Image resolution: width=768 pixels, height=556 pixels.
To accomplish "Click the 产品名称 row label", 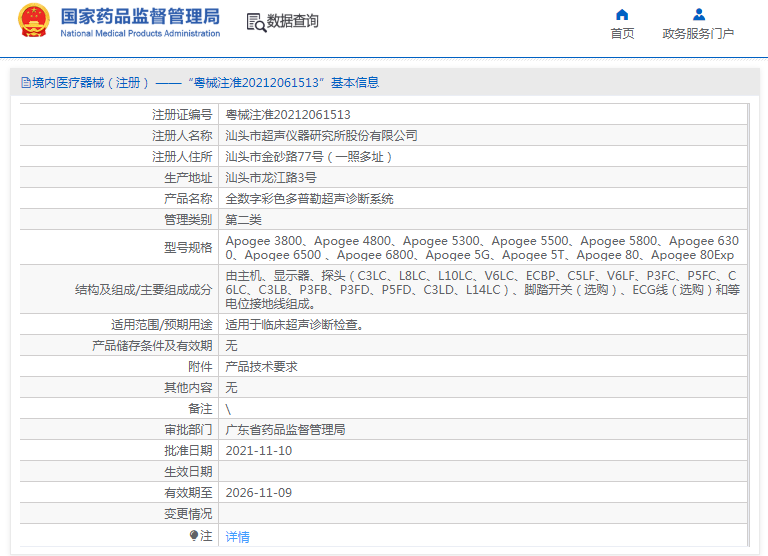I will click(188, 199).
